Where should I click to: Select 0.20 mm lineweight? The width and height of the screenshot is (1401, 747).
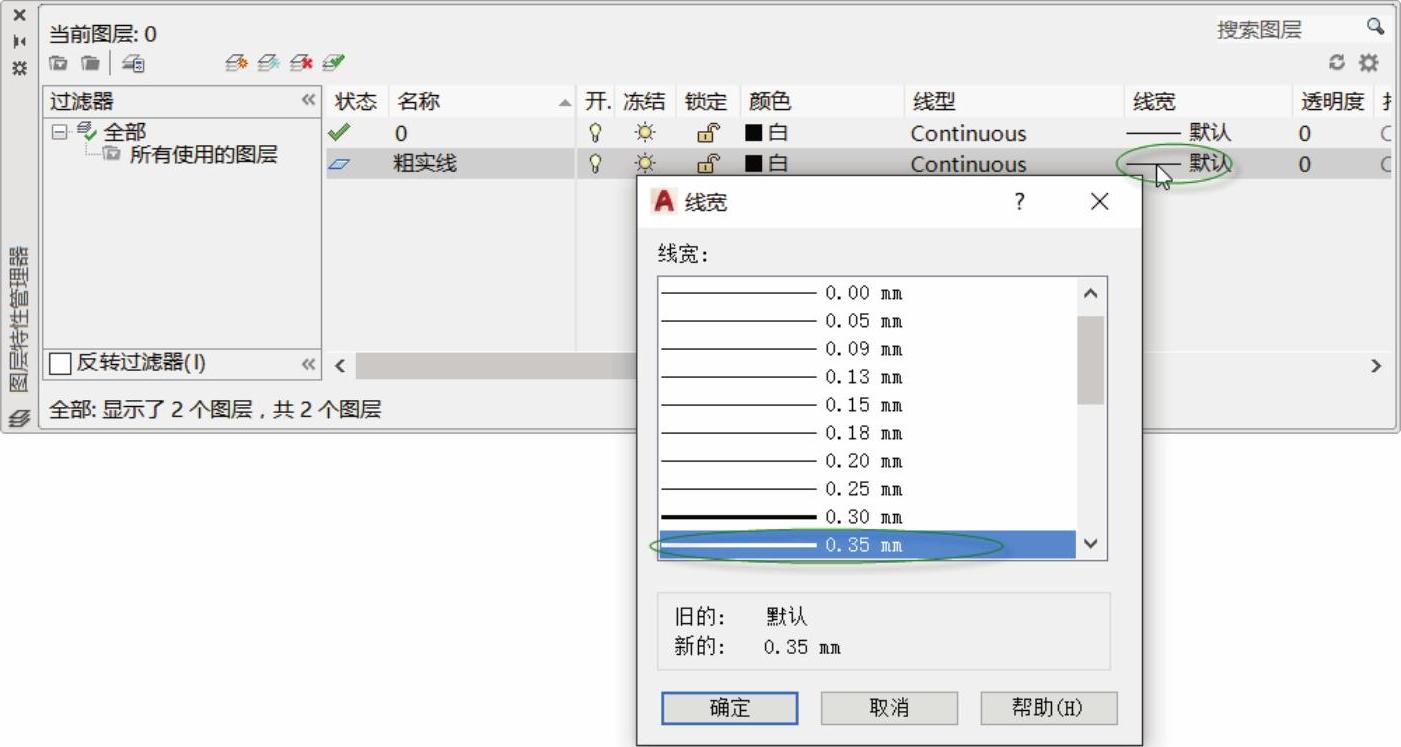[867, 461]
